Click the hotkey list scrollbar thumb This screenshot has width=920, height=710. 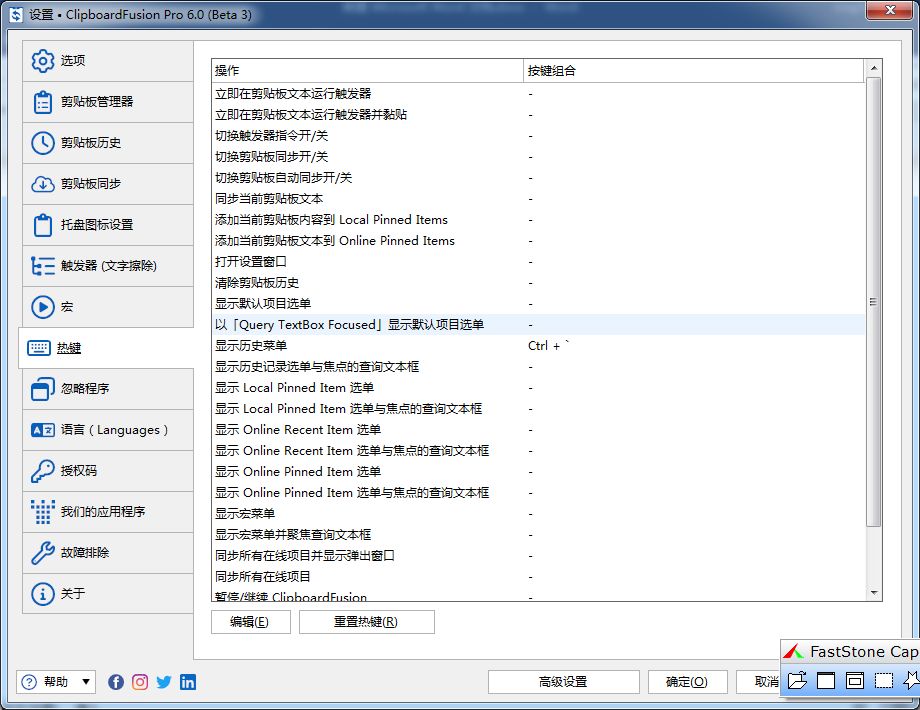click(x=874, y=302)
